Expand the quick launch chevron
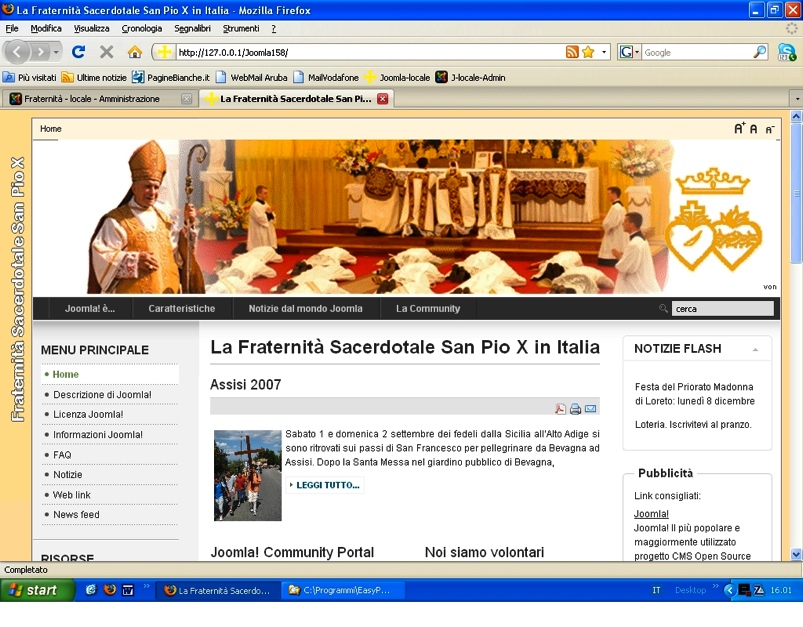 146,586
